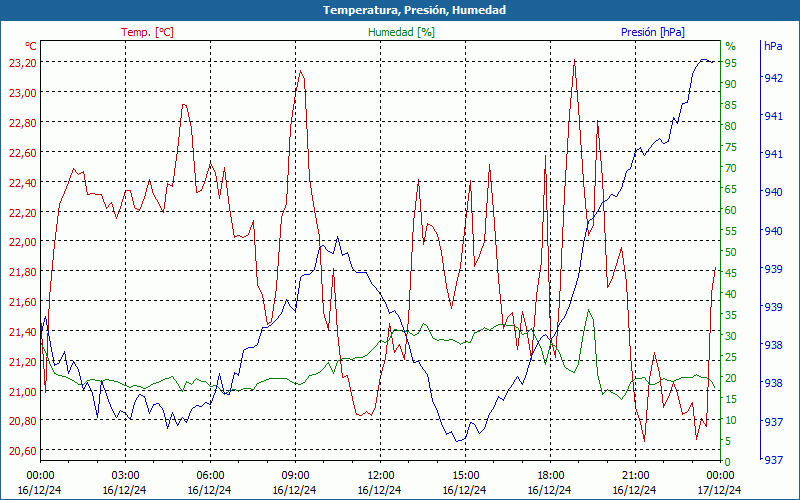Click the green "%" axis unit label
Viewport: 800px width, 500px height.
point(731,46)
